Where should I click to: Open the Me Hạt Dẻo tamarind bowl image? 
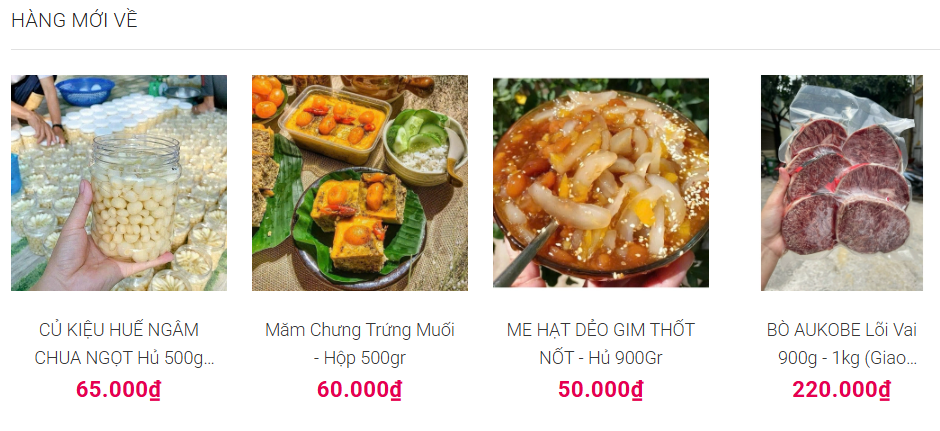[x=601, y=183]
